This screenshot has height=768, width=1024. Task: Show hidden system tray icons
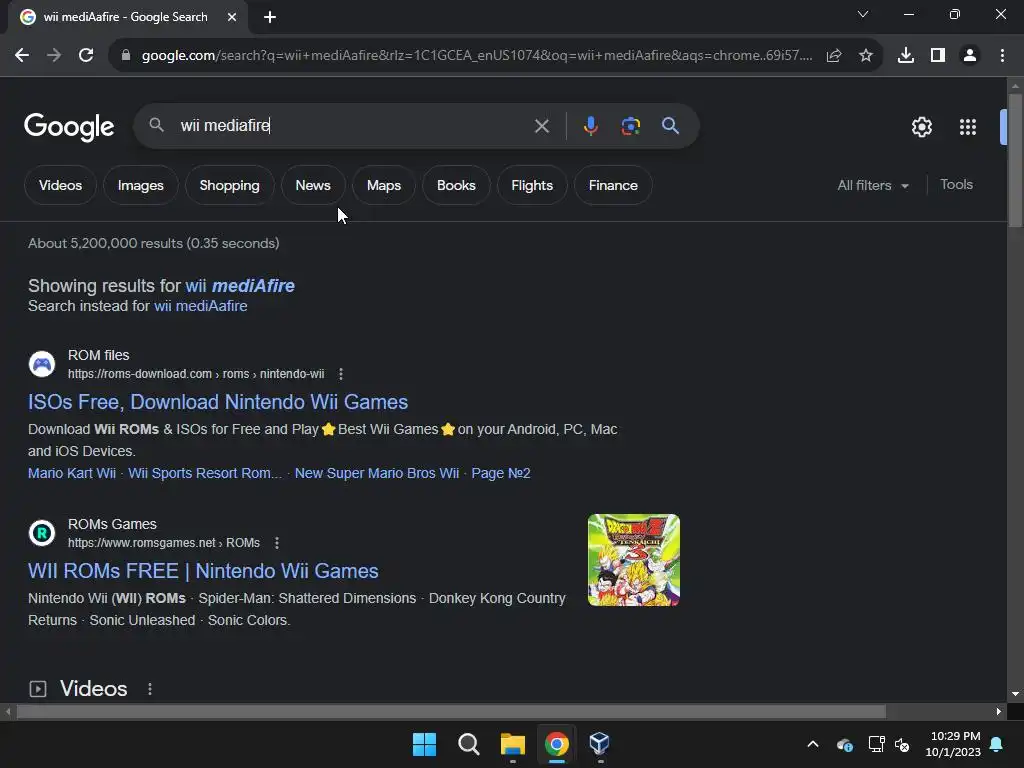pos(813,744)
